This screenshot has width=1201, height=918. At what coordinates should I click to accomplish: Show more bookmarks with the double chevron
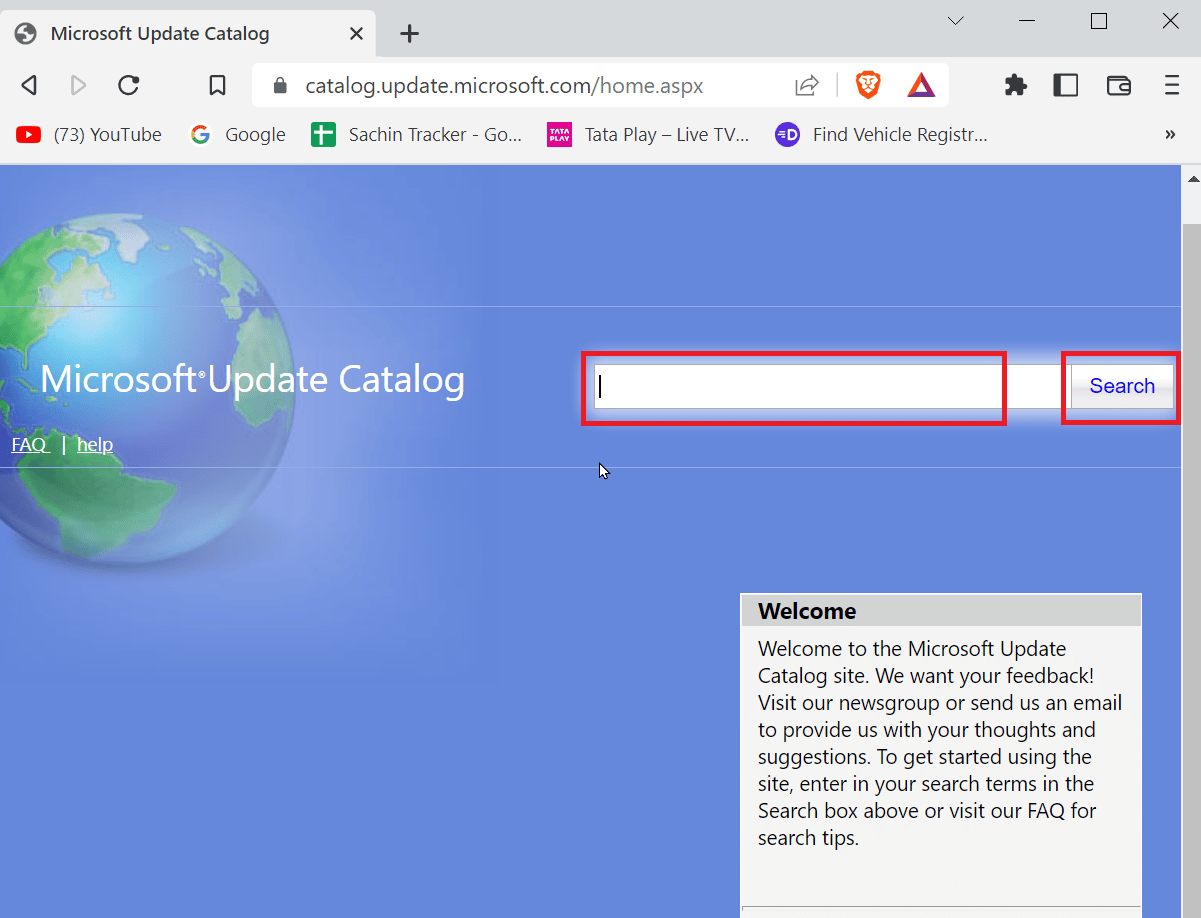pos(1170,134)
